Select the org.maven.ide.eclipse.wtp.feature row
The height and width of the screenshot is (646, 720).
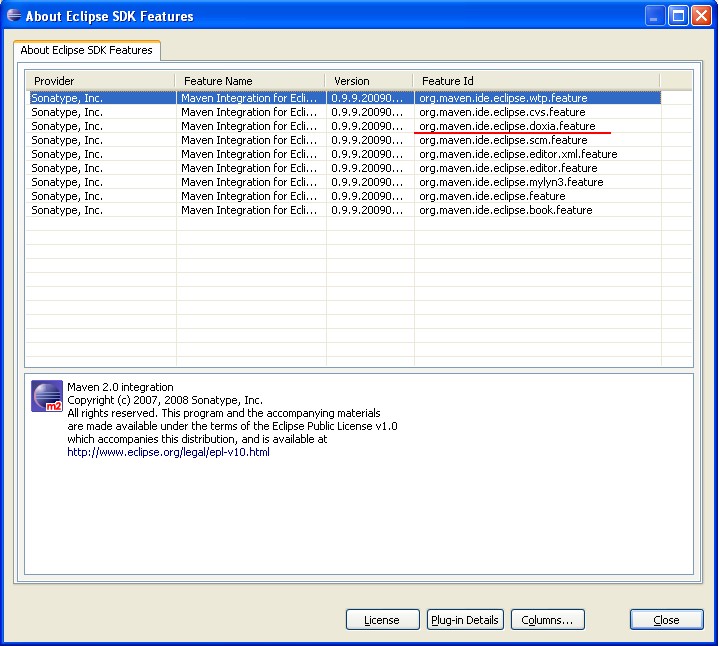[x=344, y=98]
